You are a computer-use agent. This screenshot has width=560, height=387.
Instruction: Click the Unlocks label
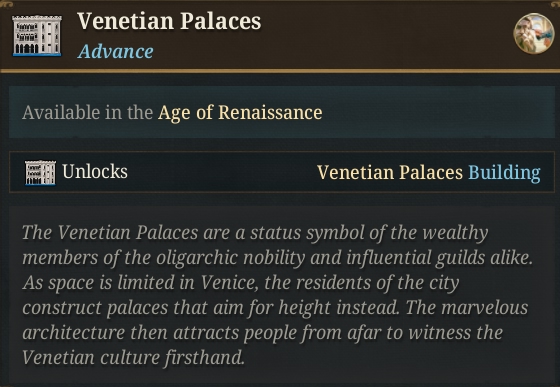[95, 172]
